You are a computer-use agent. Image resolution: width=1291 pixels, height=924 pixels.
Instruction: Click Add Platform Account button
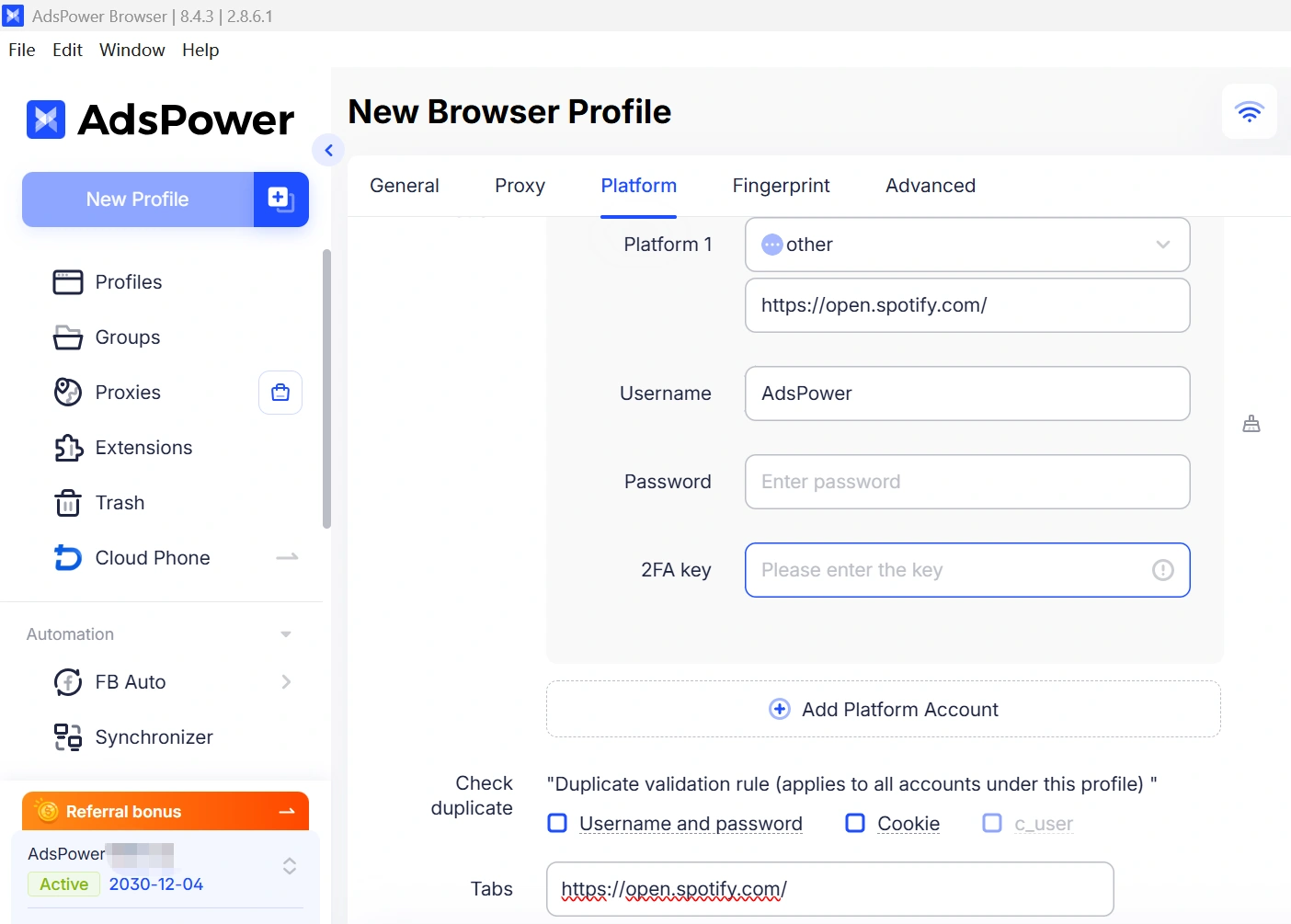(x=884, y=709)
